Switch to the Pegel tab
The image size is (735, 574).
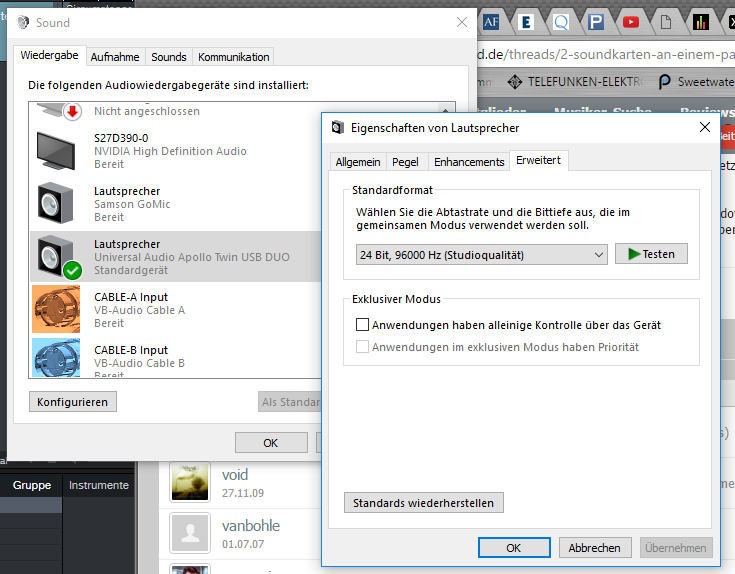click(x=405, y=162)
